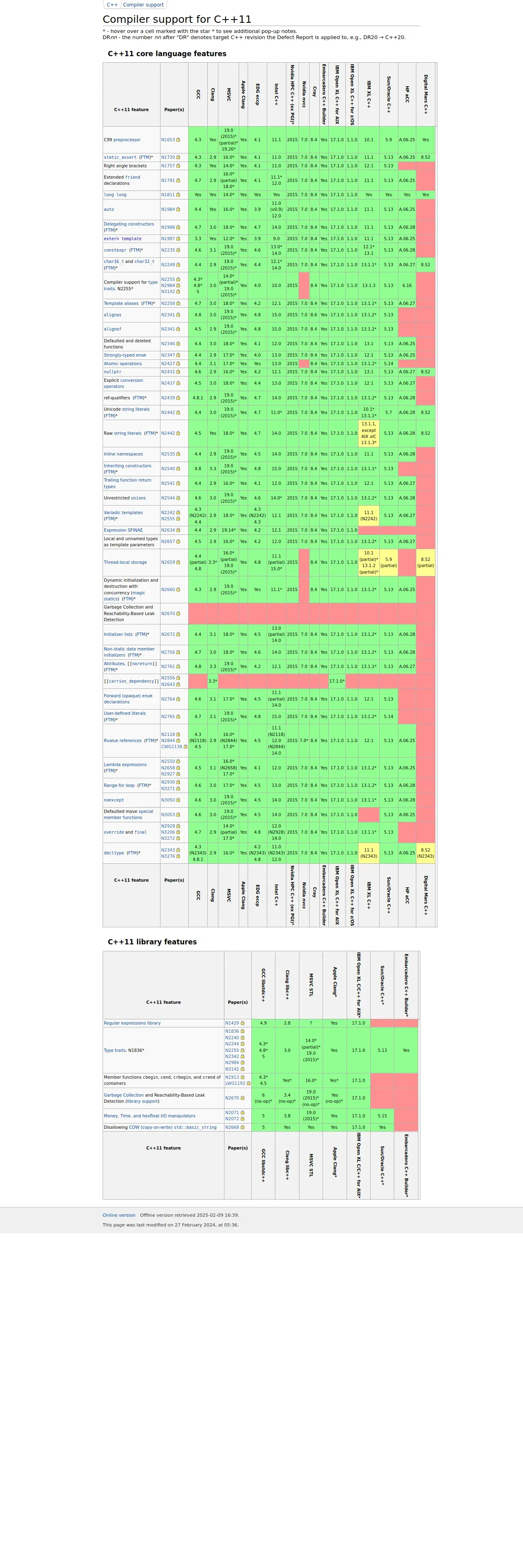Click the 5.15 cell in Money, Time row

(x=382, y=1116)
